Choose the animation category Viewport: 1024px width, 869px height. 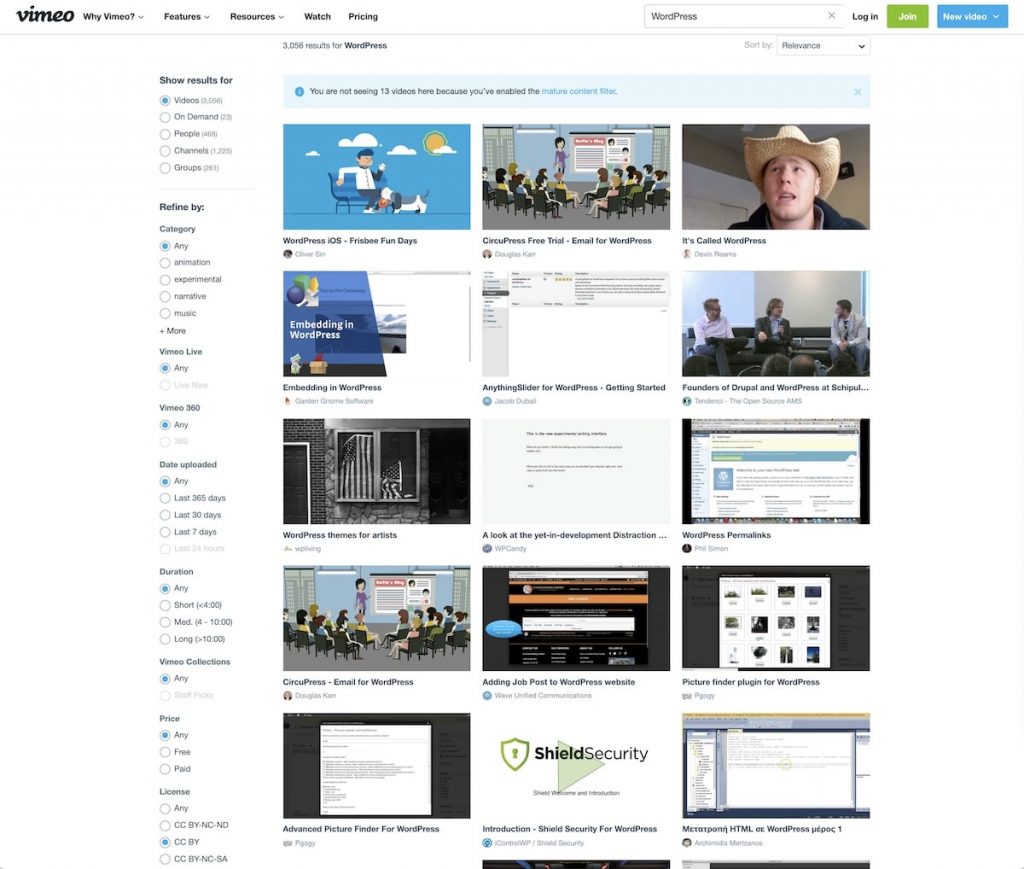(165, 263)
